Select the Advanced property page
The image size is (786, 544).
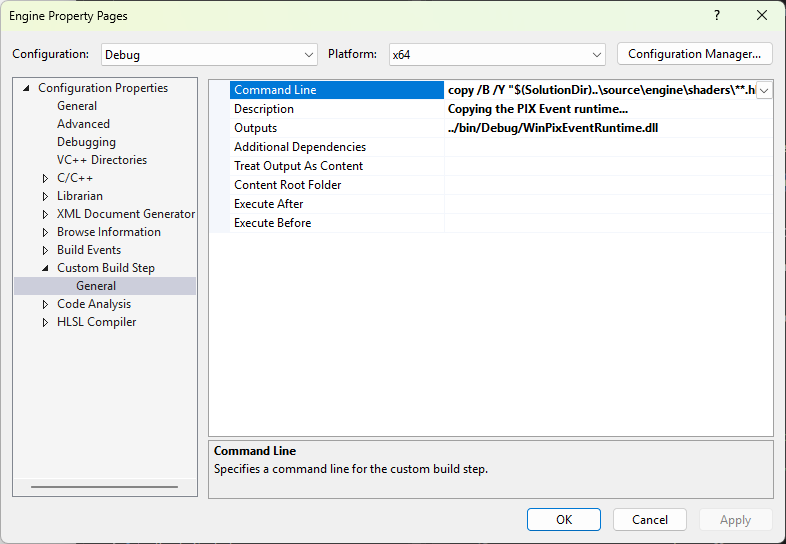[x=83, y=124]
